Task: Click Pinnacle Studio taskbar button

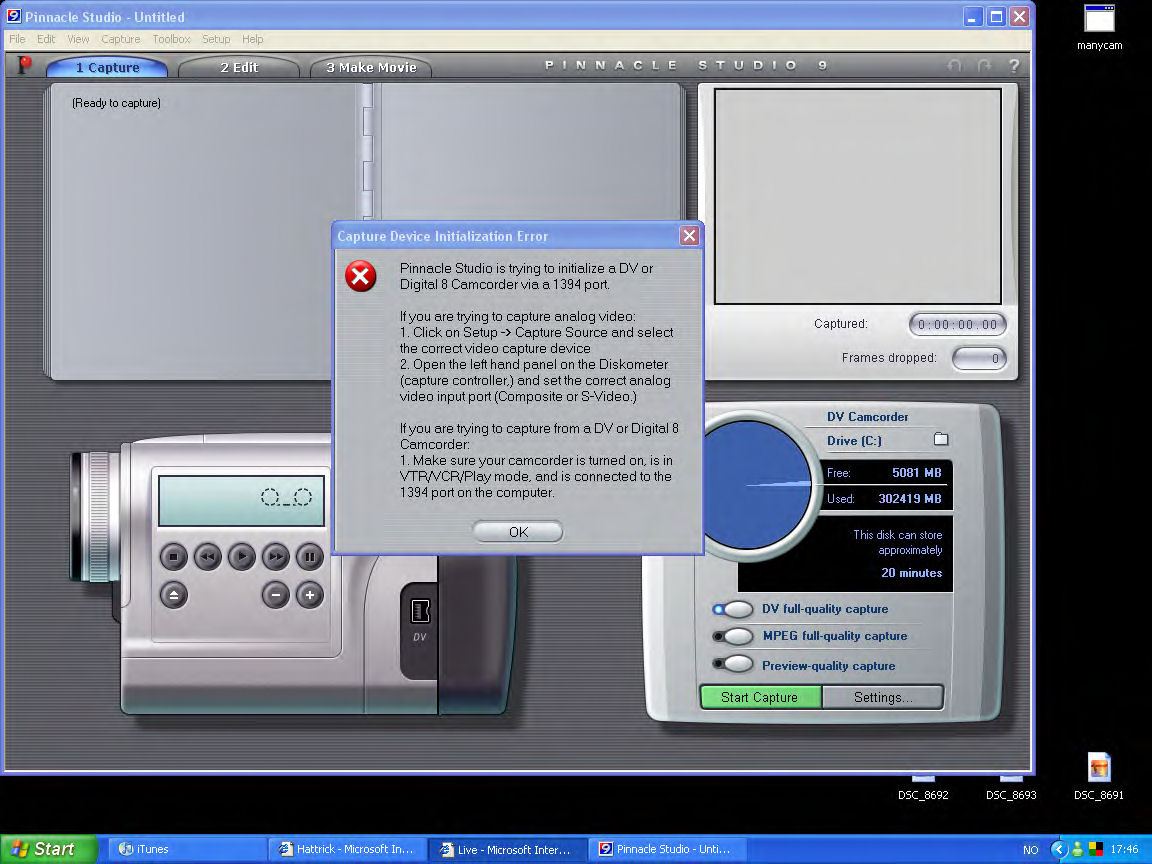Action: [x=667, y=849]
